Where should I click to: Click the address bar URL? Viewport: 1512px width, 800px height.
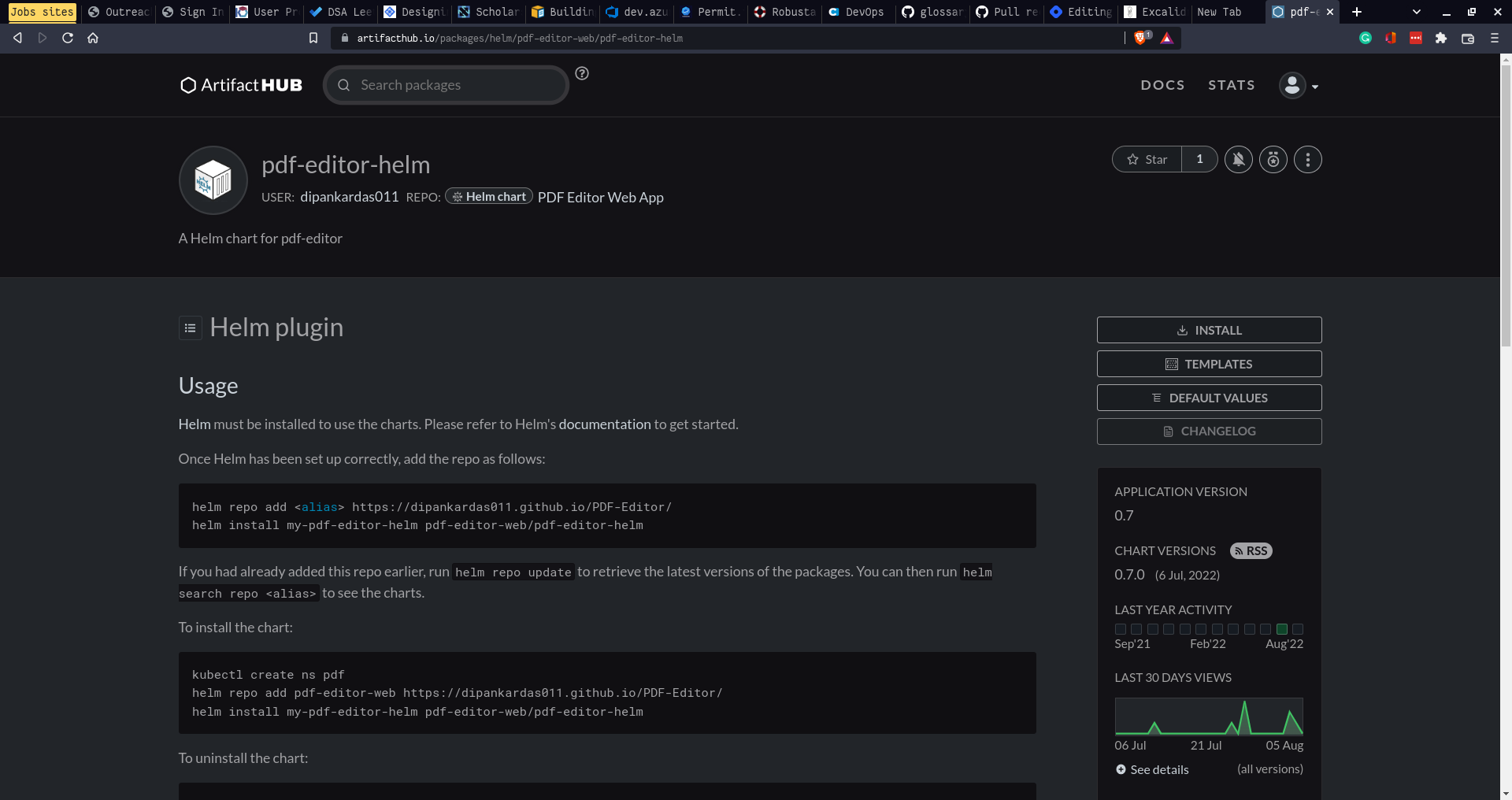pos(520,38)
